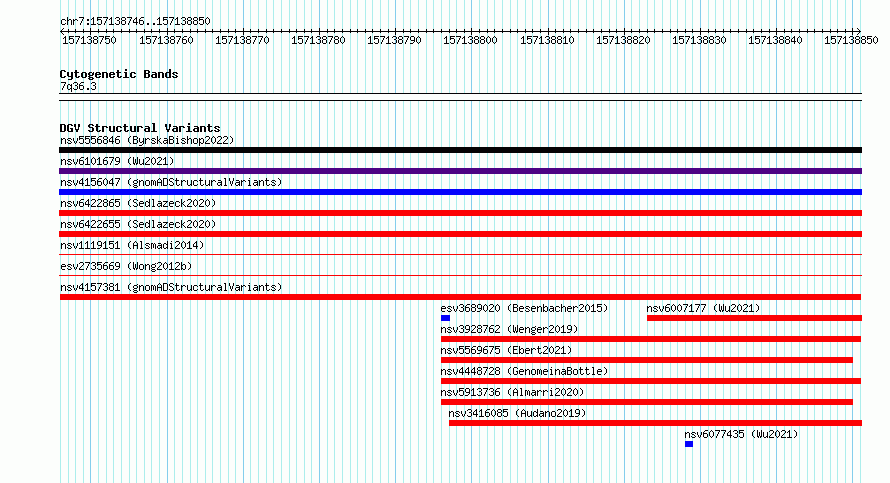The image size is (890, 483).
Task: Click the 7q36.3 band label
Action: click(x=78, y=86)
